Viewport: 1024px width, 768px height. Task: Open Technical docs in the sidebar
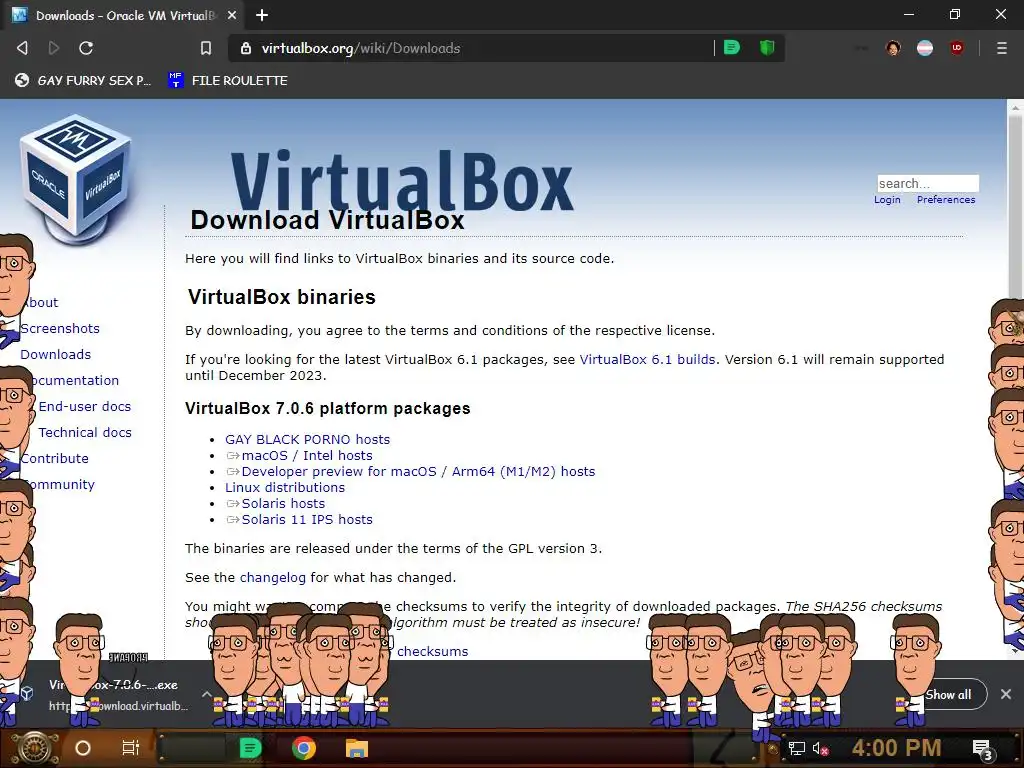(85, 432)
